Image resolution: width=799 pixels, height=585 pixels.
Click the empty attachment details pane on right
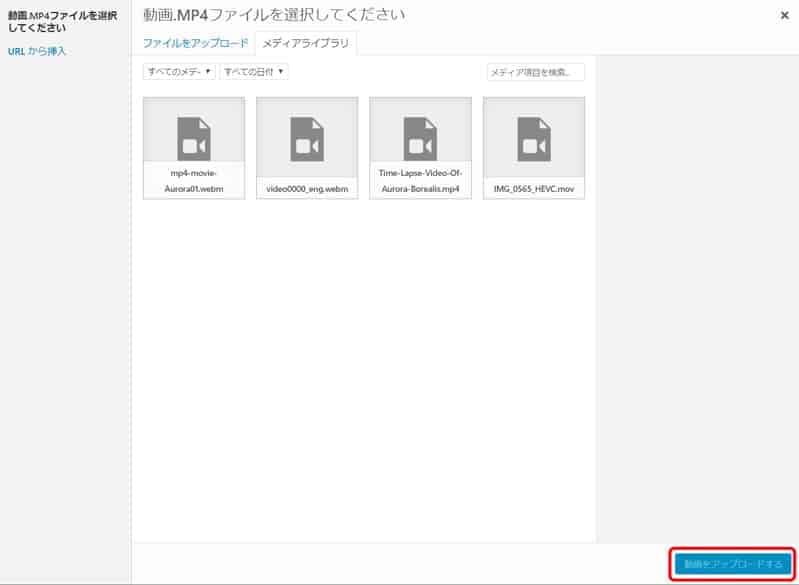(696, 300)
